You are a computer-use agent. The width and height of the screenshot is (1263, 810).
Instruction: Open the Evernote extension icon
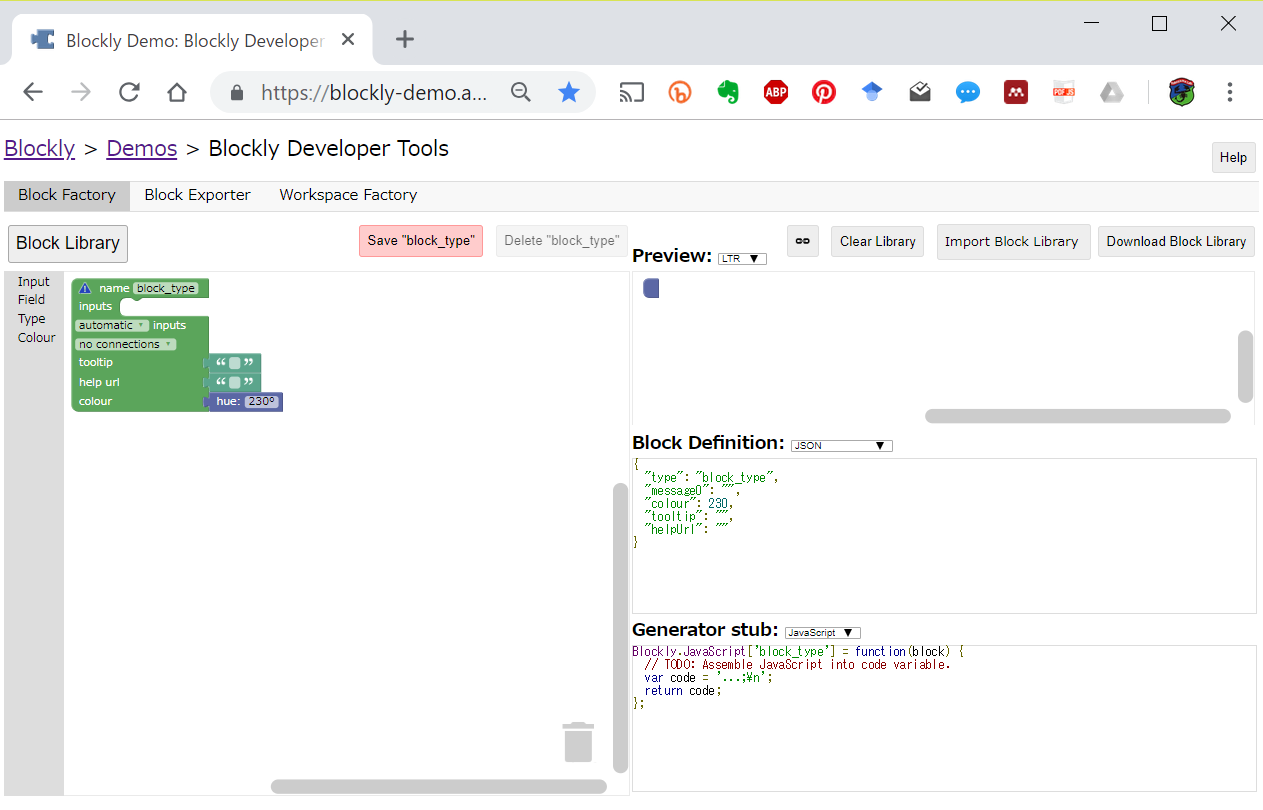[727, 92]
